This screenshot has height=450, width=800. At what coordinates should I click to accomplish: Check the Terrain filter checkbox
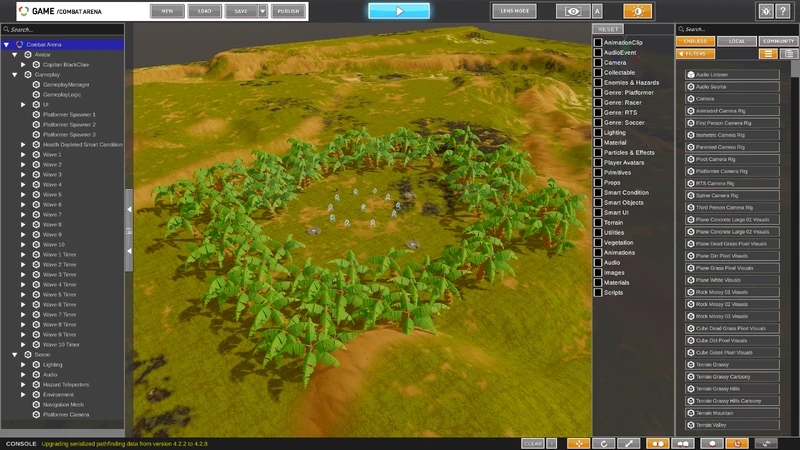598,222
